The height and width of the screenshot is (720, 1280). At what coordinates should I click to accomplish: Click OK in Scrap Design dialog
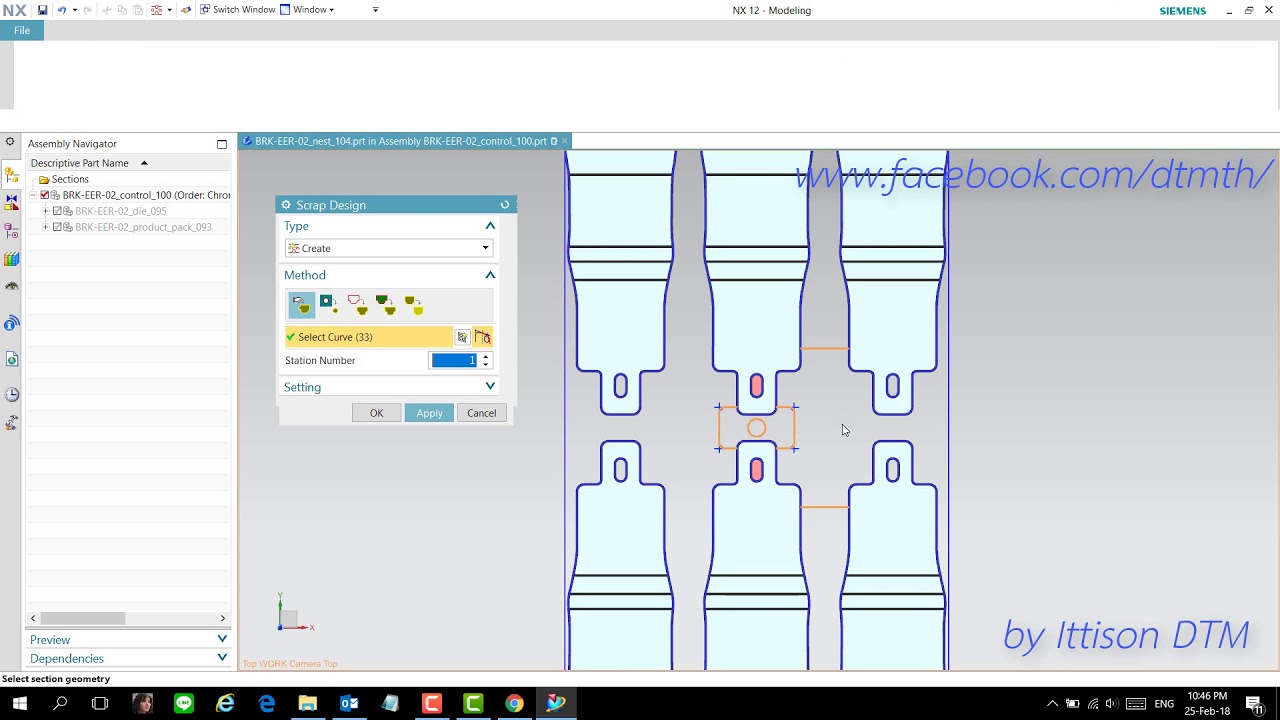[376, 413]
